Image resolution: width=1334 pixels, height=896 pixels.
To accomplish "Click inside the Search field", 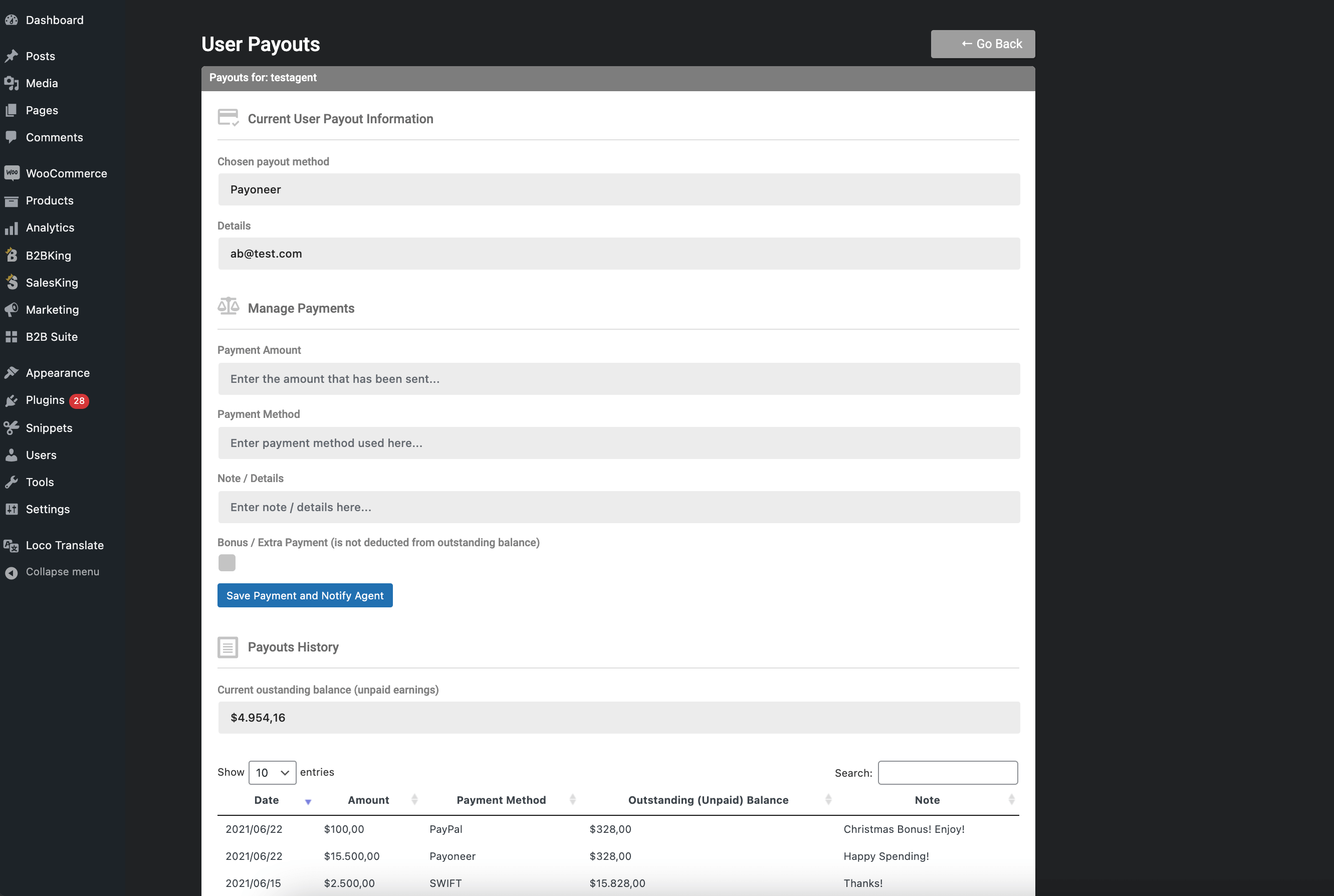I will [947, 772].
